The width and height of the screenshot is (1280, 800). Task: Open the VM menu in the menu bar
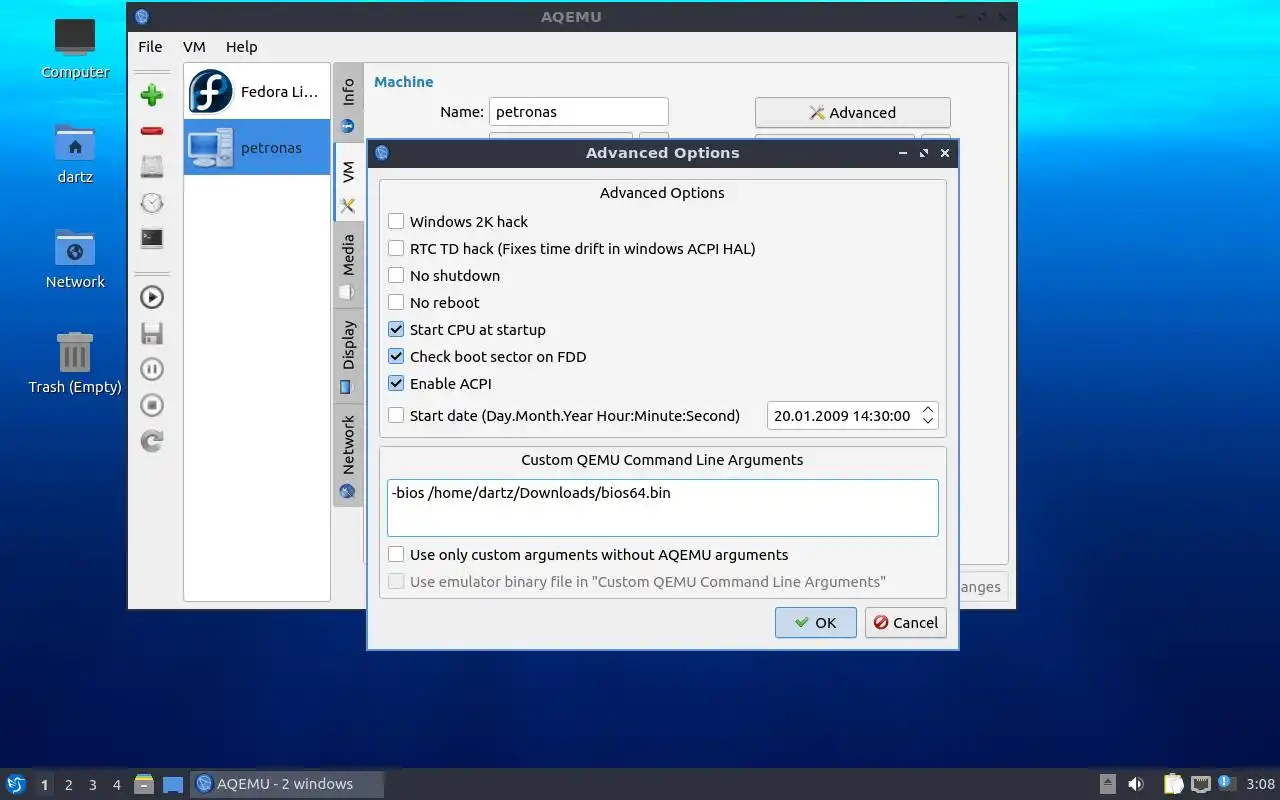point(194,46)
